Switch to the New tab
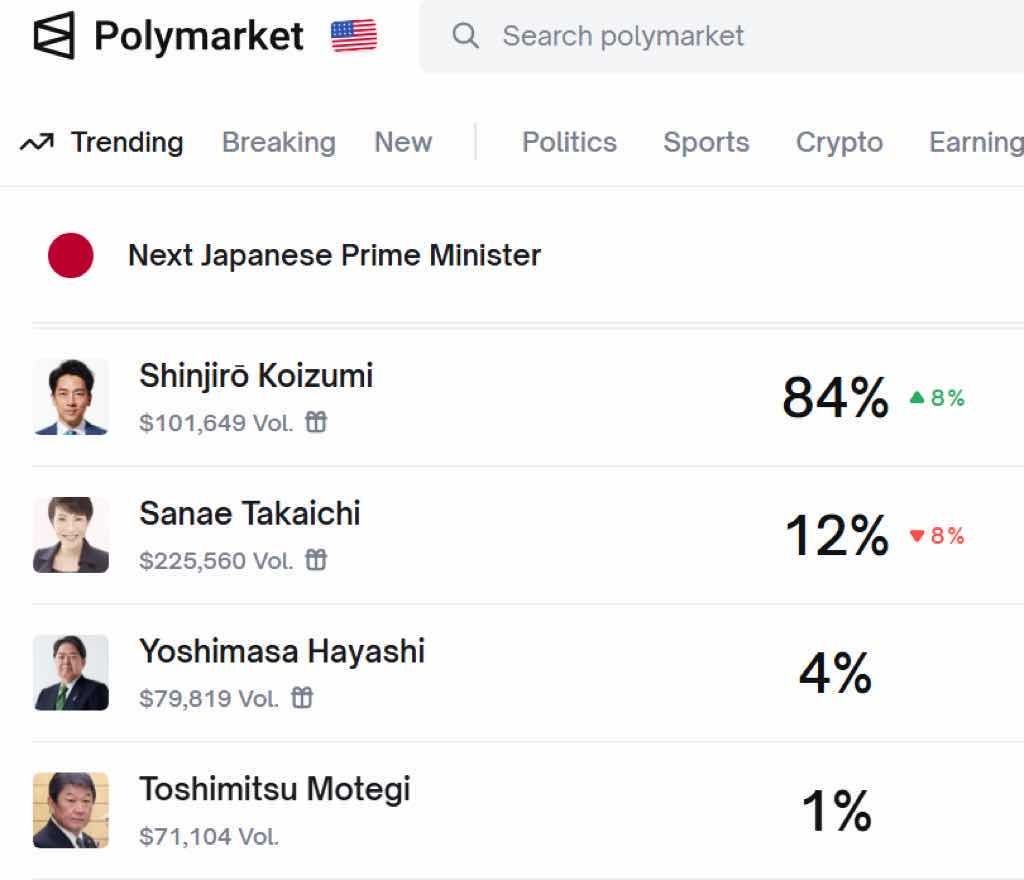1024x880 pixels. click(403, 142)
